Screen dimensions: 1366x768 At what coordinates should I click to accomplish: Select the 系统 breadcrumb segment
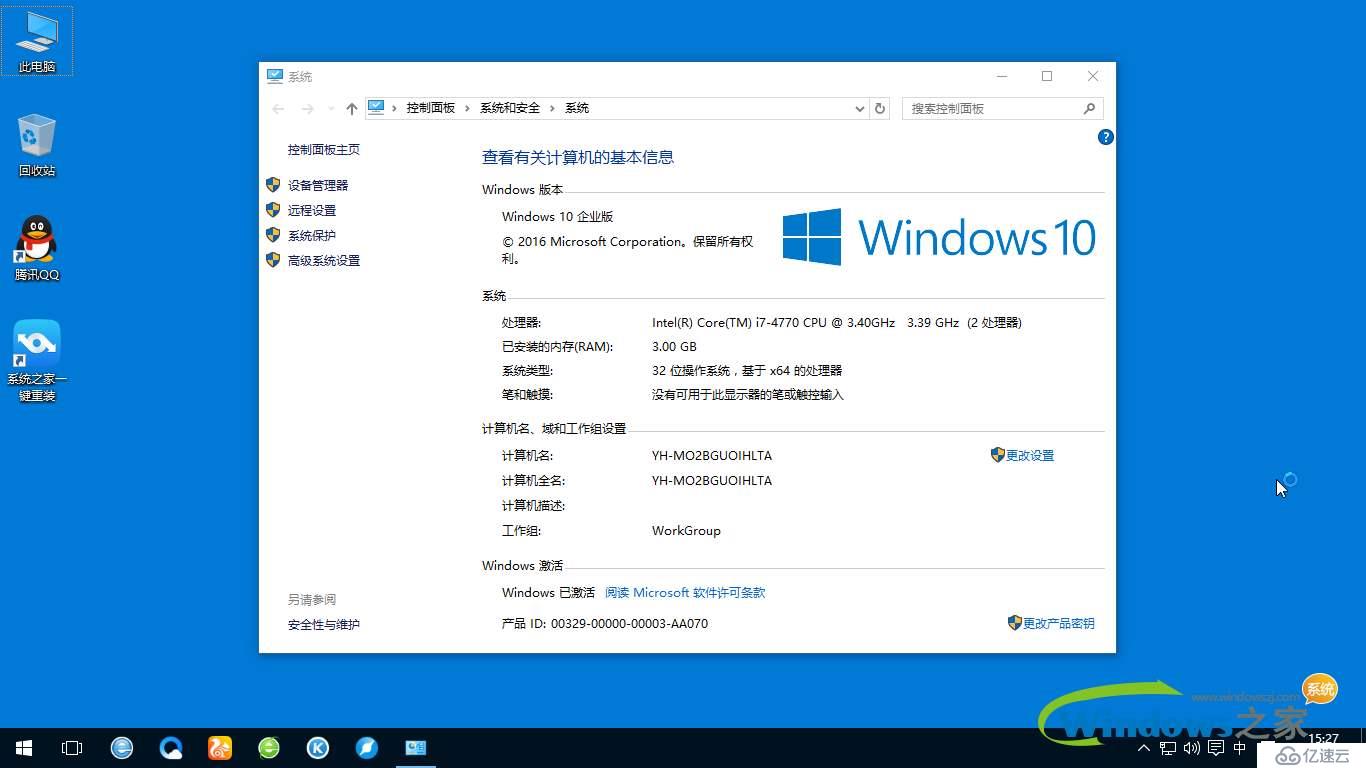pyautogui.click(x=577, y=108)
